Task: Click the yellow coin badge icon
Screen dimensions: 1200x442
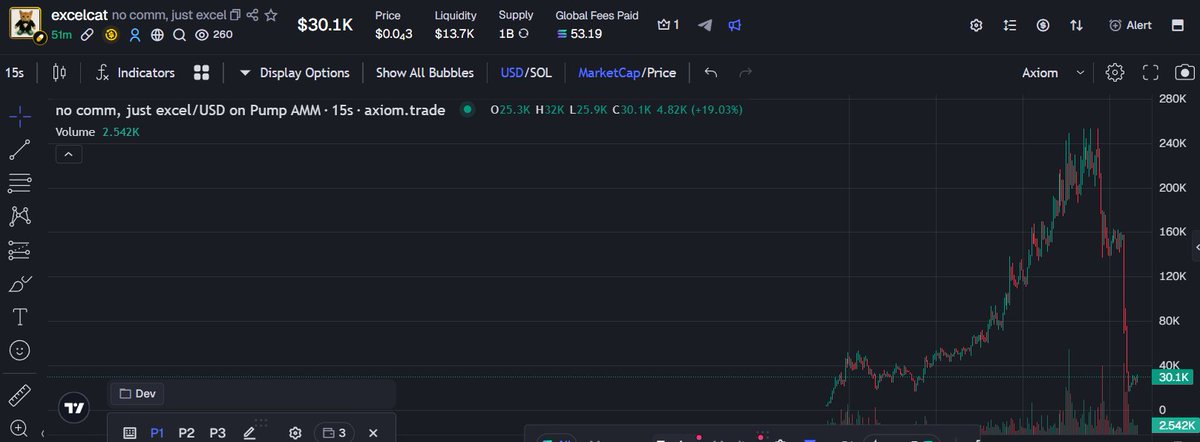Action: coord(111,35)
